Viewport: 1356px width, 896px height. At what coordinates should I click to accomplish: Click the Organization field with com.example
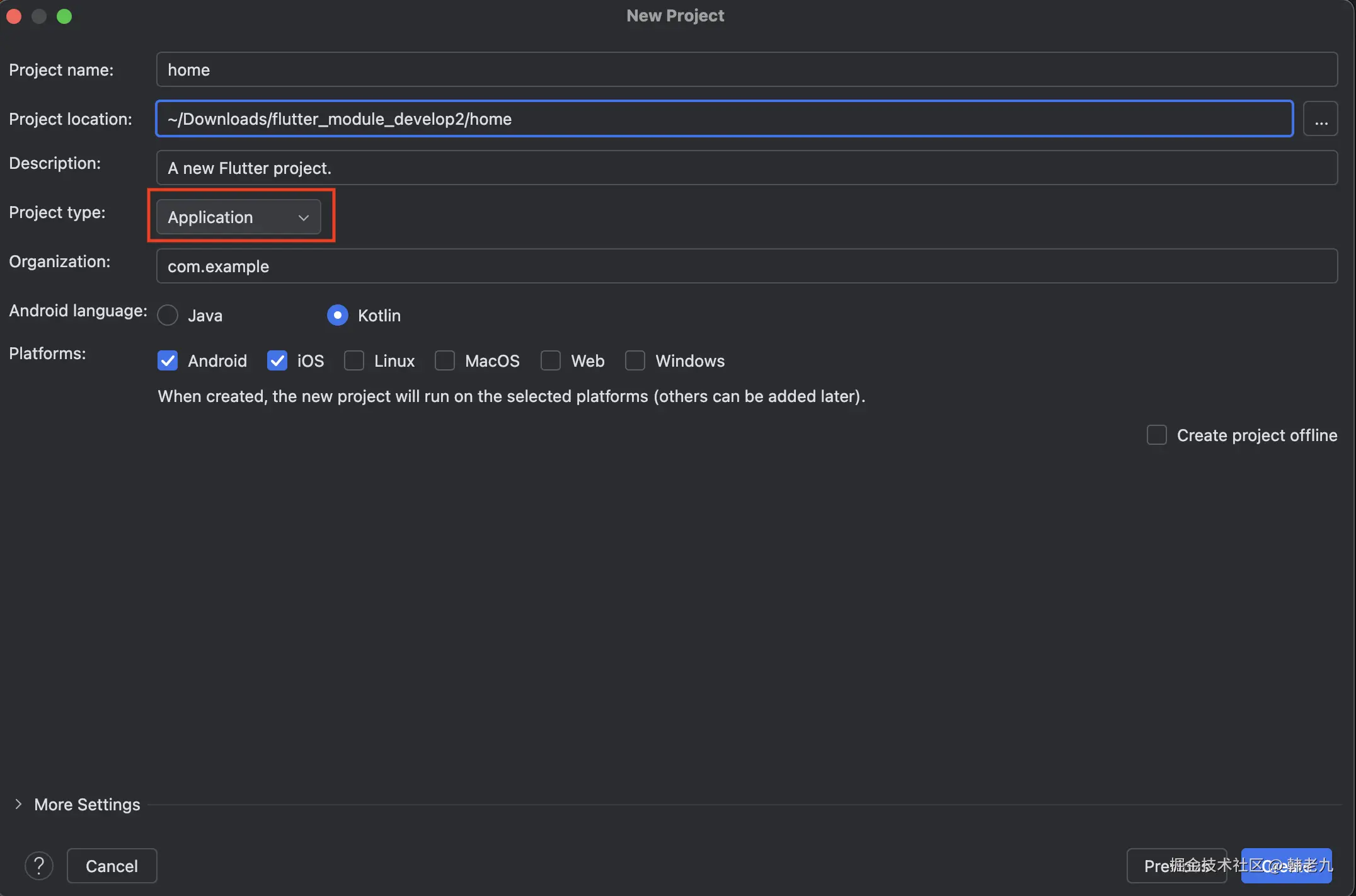tap(746, 267)
